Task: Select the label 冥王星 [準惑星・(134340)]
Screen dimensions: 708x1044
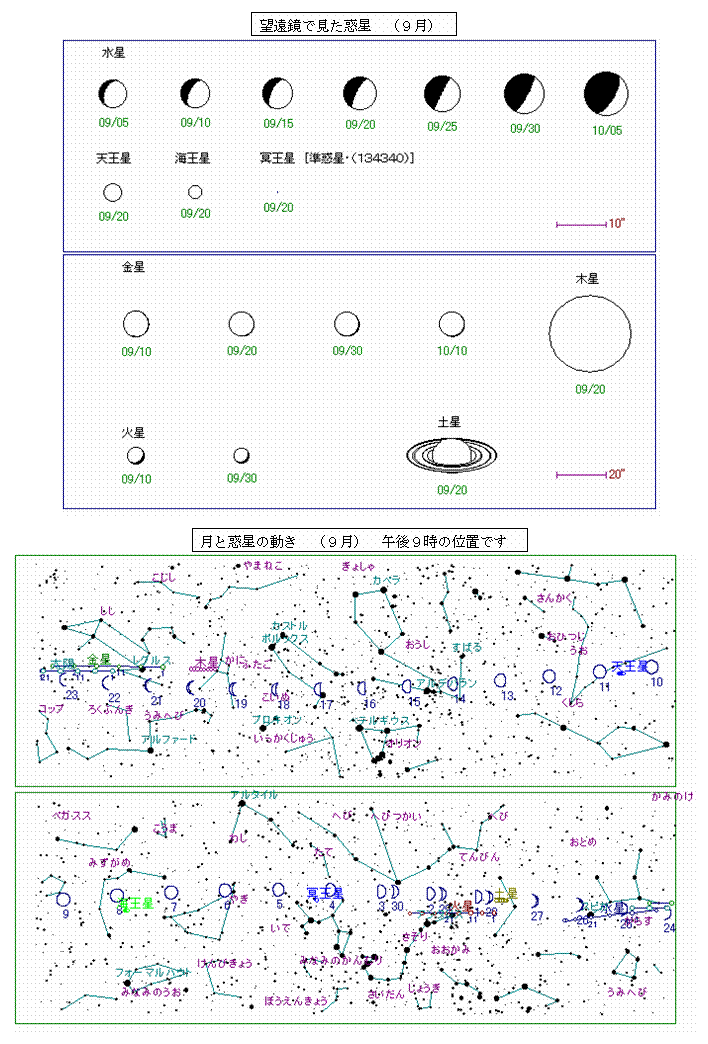Action: point(336,158)
